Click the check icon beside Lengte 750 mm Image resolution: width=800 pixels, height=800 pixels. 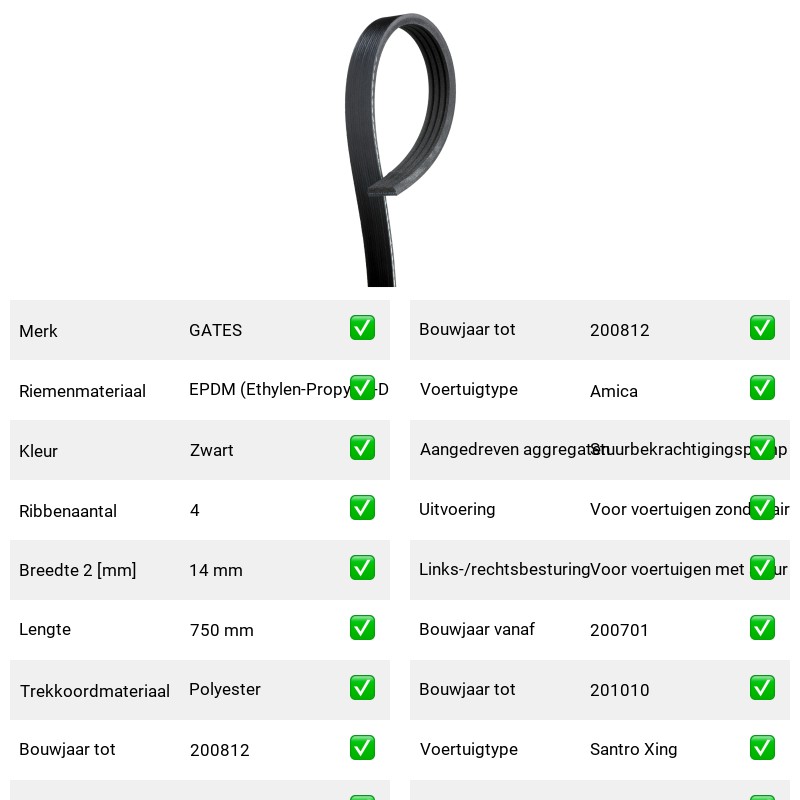point(362,628)
